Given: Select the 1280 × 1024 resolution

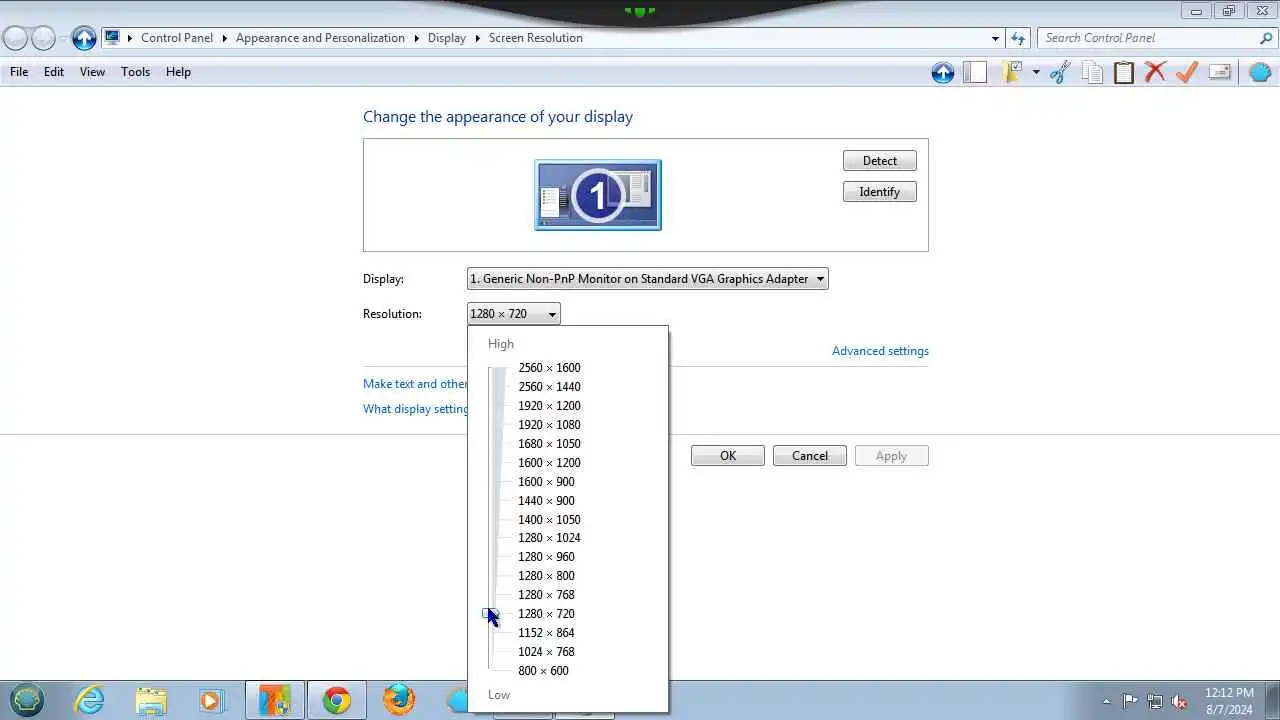Looking at the screenshot, I should pyautogui.click(x=549, y=538).
